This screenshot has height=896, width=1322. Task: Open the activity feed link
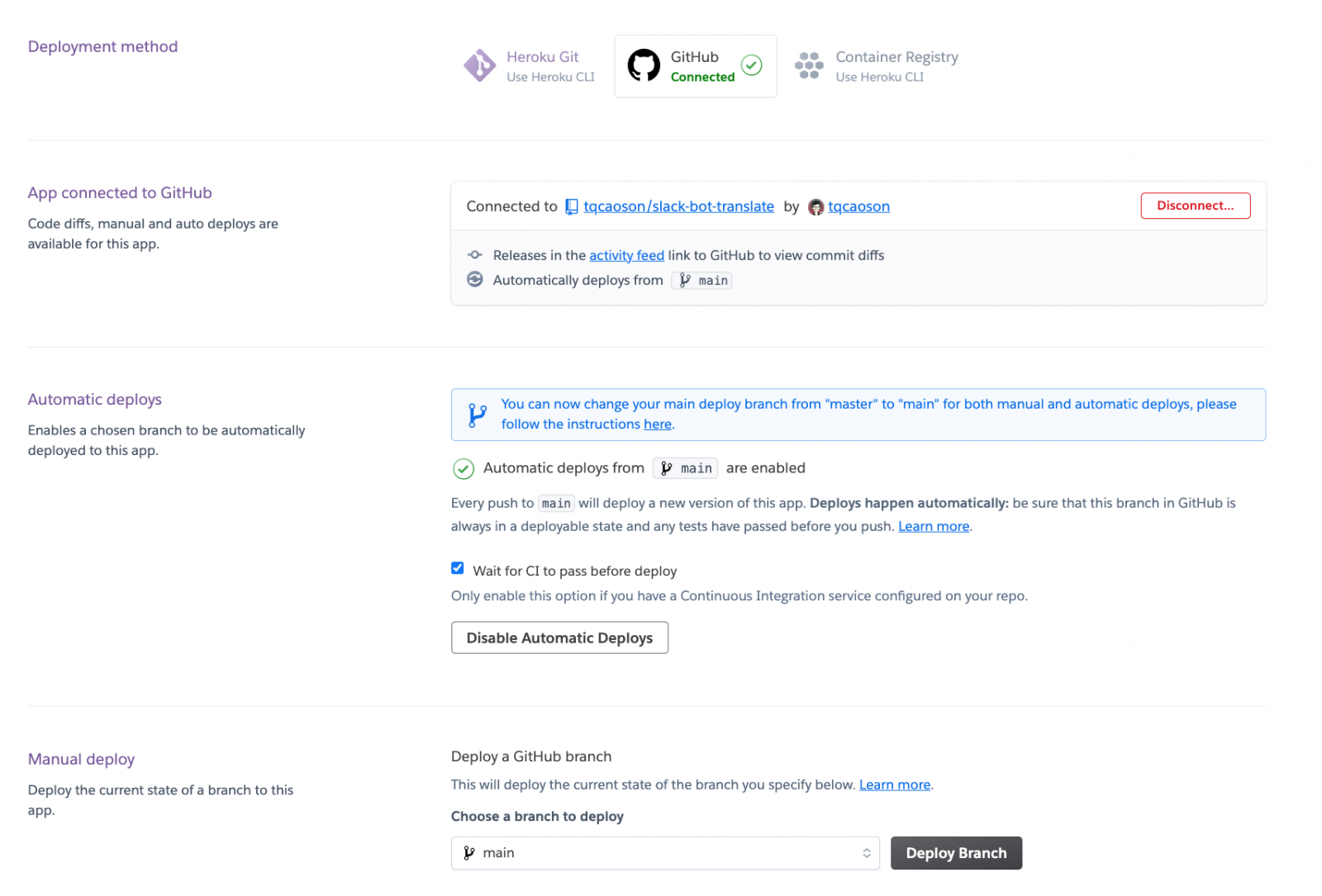click(626, 256)
